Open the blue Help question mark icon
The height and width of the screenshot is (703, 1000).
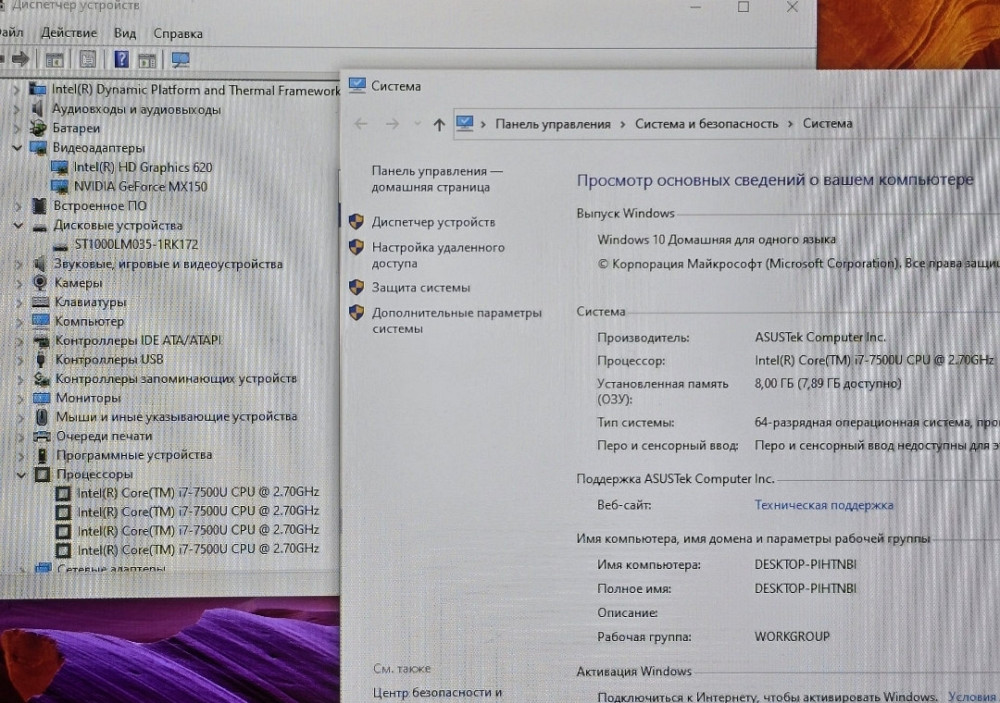point(121,60)
